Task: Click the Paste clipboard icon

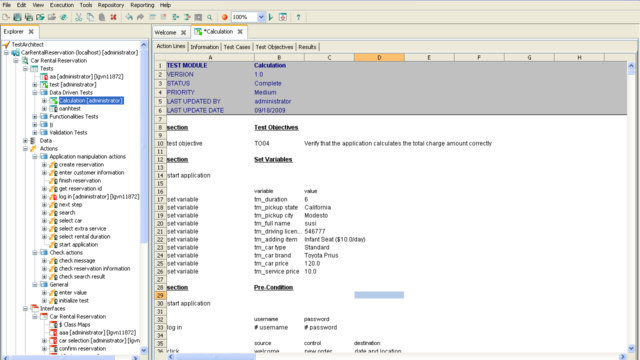Action: (102, 17)
